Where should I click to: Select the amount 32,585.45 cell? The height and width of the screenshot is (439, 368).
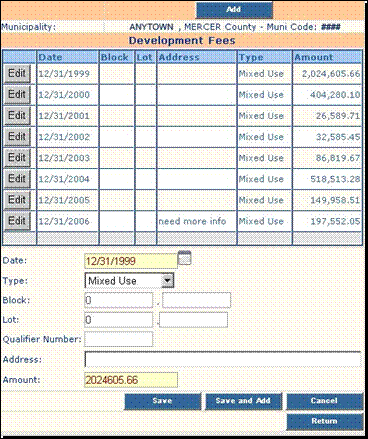tap(327, 137)
